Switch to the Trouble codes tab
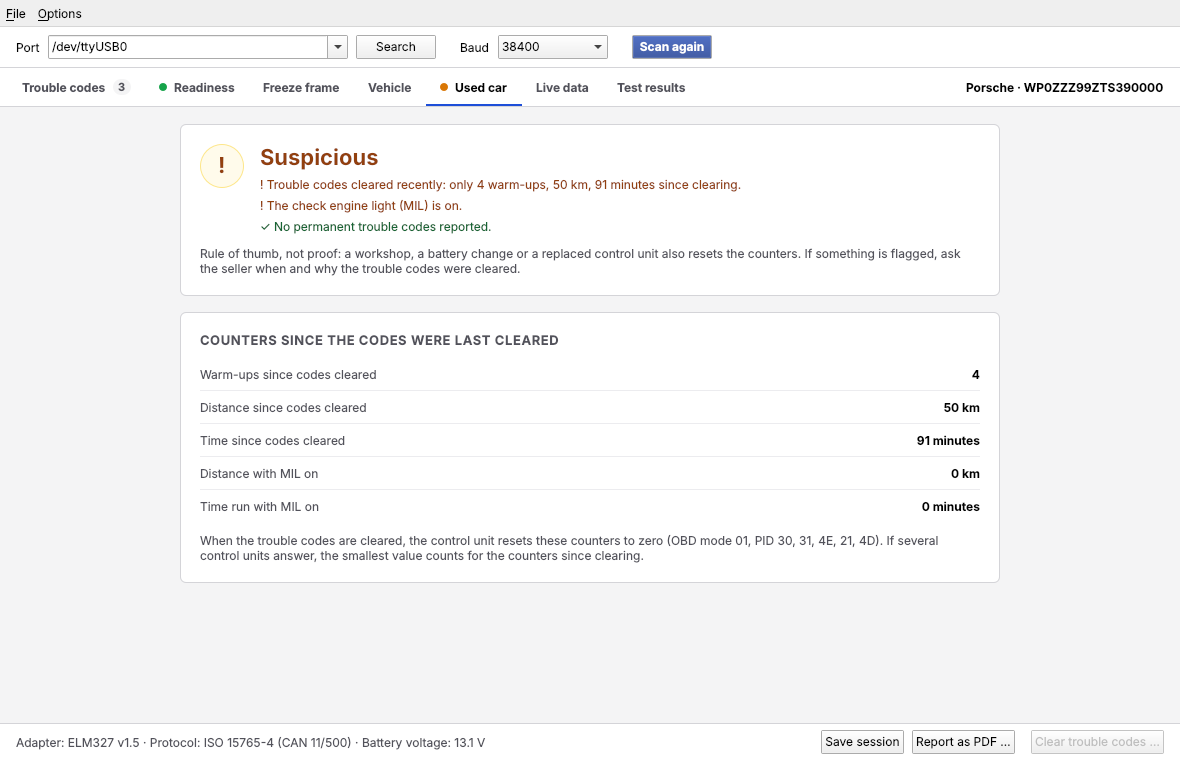The width and height of the screenshot is (1180, 760). [x=76, y=87]
